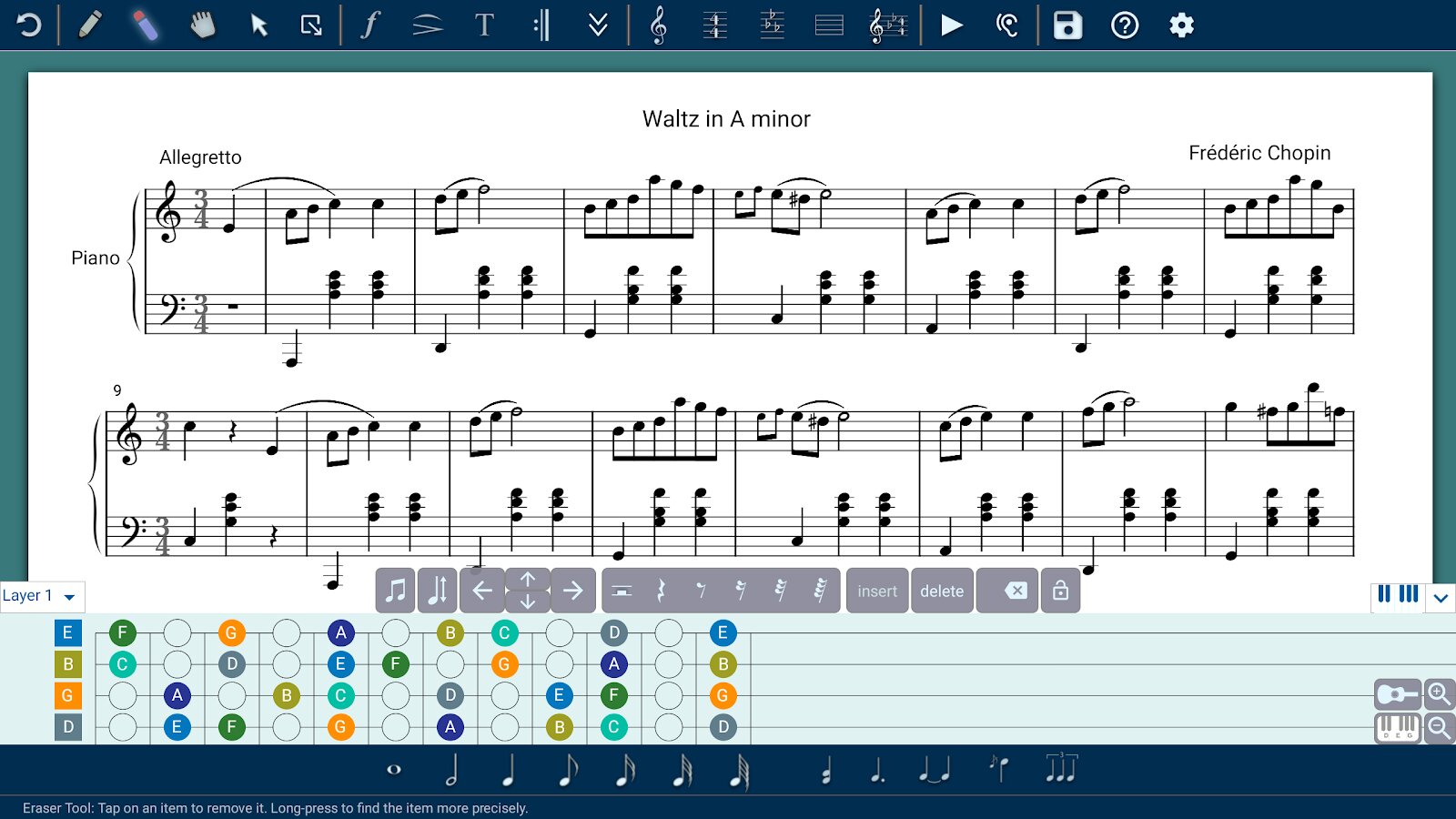1456x819 pixels.
Task: Save the score
Action: pyautogui.click(x=1067, y=25)
